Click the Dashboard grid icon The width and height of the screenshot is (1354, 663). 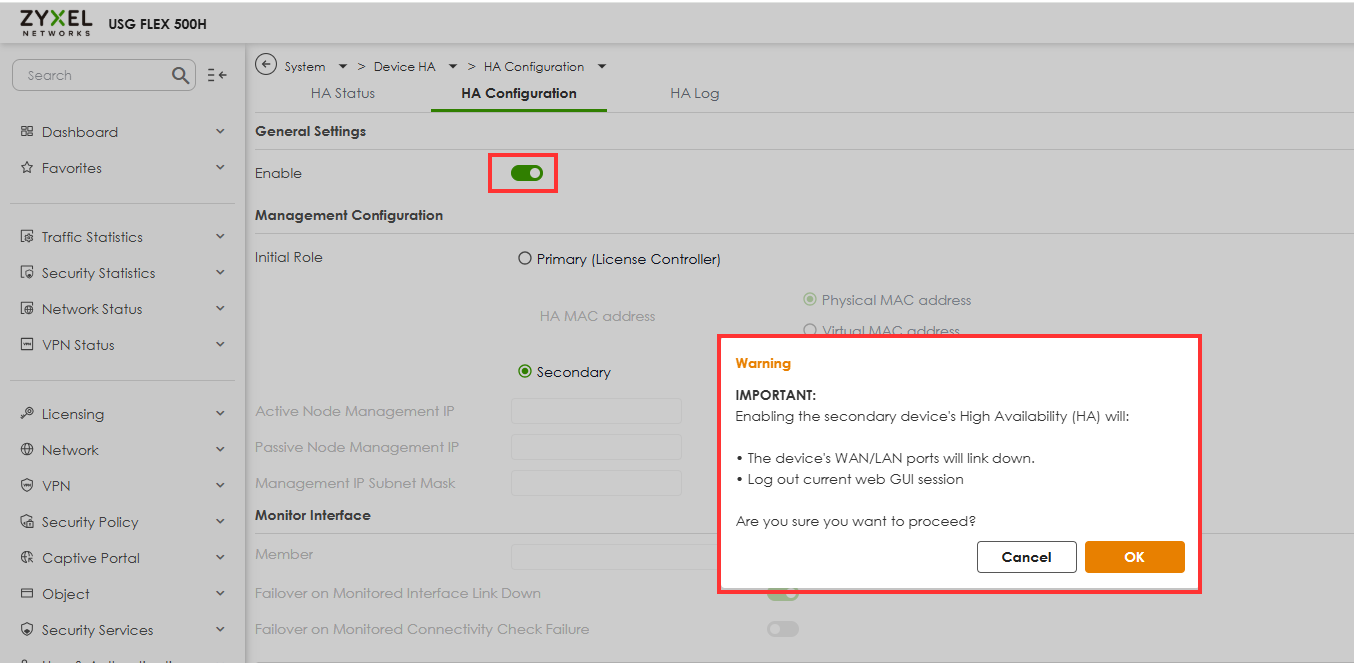(x=27, y=132)
